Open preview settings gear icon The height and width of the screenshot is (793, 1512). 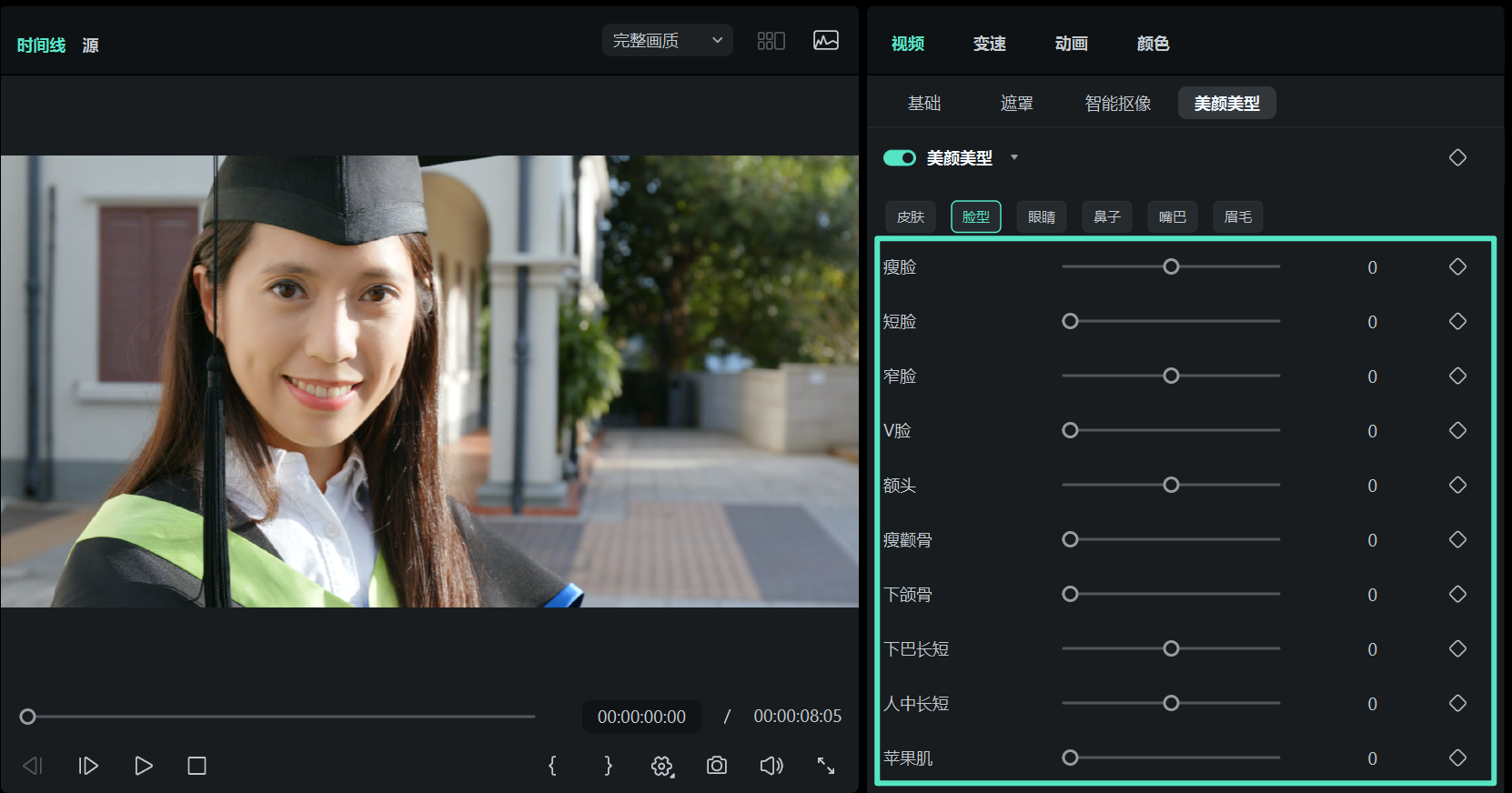662,767
